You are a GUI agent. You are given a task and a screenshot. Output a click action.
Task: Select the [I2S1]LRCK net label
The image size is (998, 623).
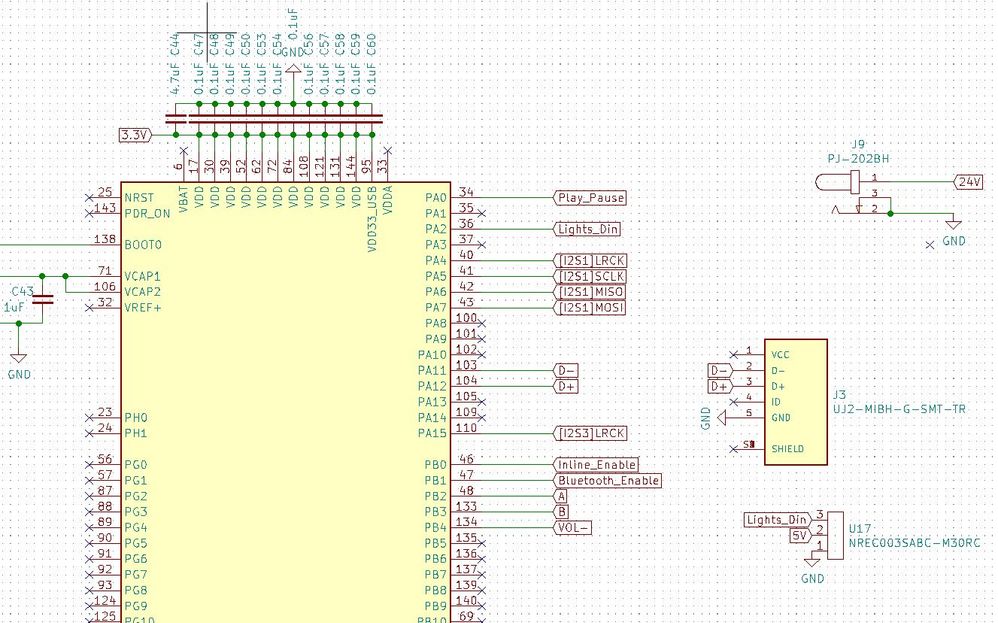tap(590, 261)
